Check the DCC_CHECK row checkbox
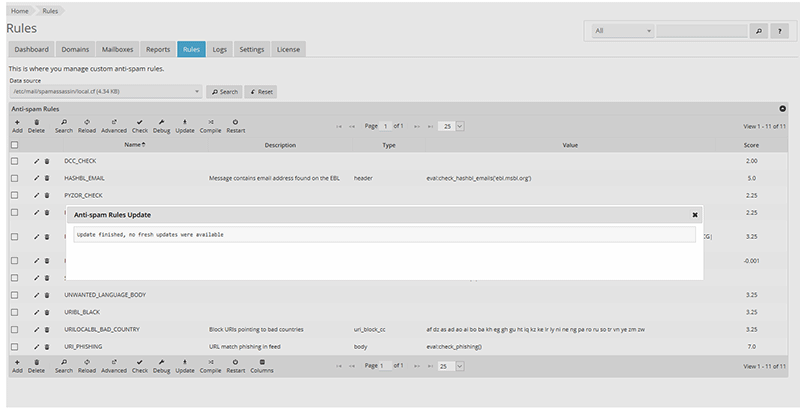The image size is (800, 409). [15, 161]
